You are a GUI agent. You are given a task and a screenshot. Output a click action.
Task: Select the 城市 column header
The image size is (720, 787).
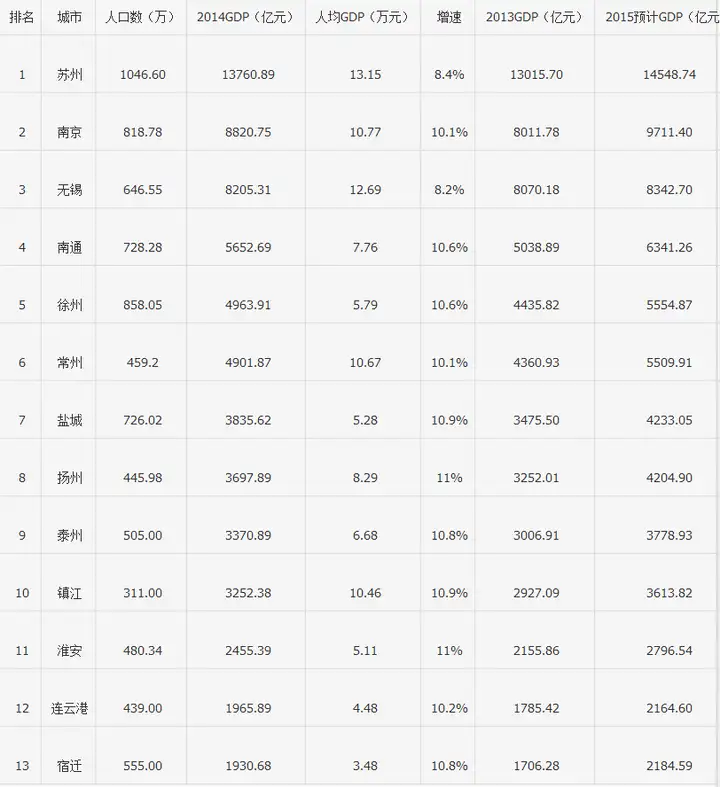point(69,17)
